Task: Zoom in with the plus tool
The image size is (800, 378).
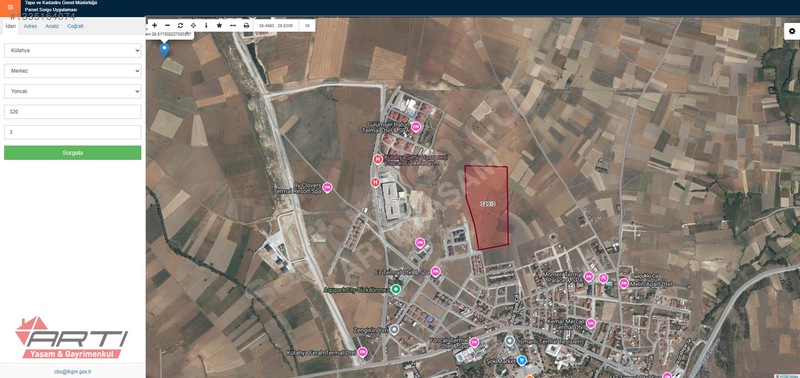Action: [x=155, y=25]
